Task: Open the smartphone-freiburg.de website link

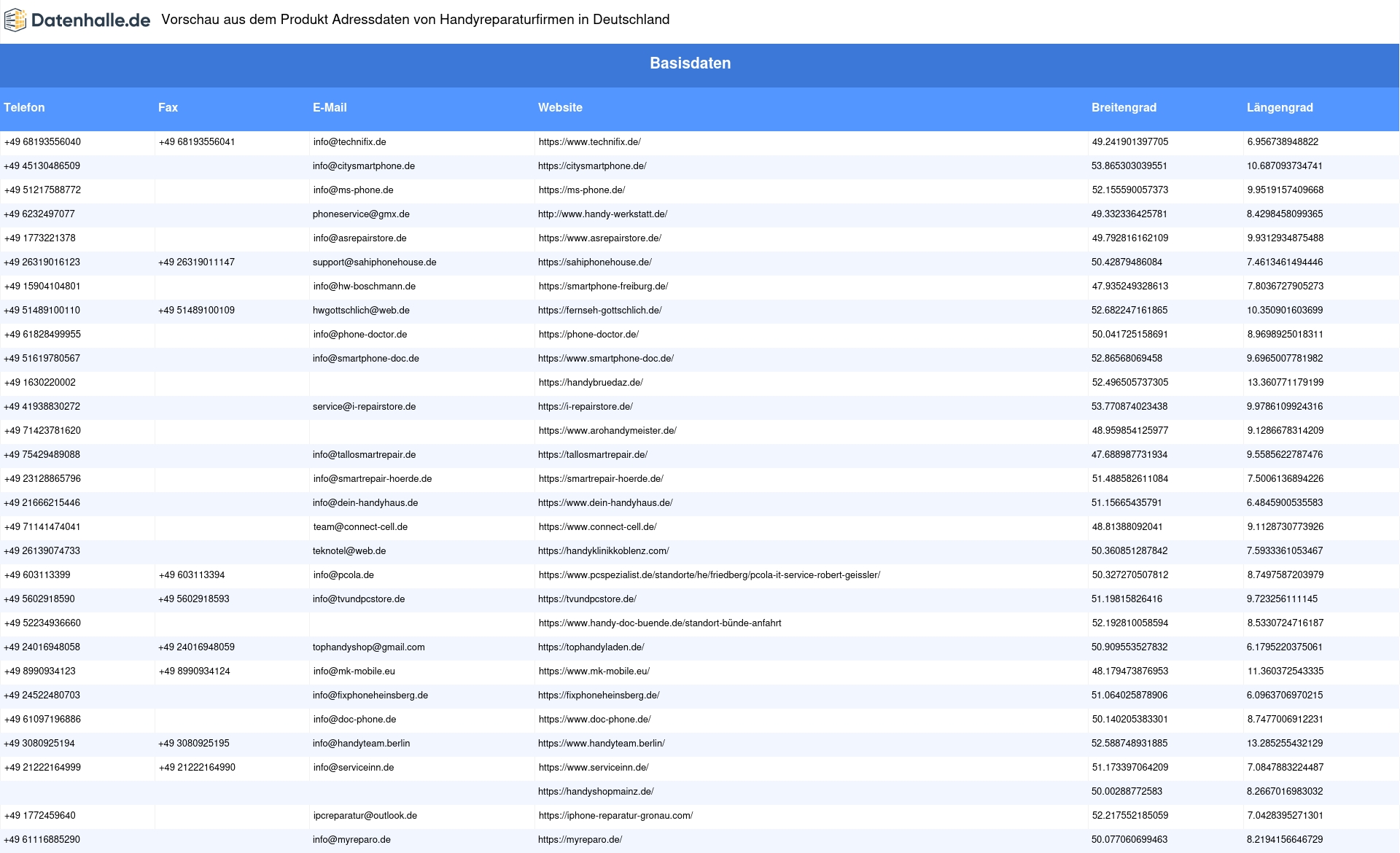Action: click(604, 287)
